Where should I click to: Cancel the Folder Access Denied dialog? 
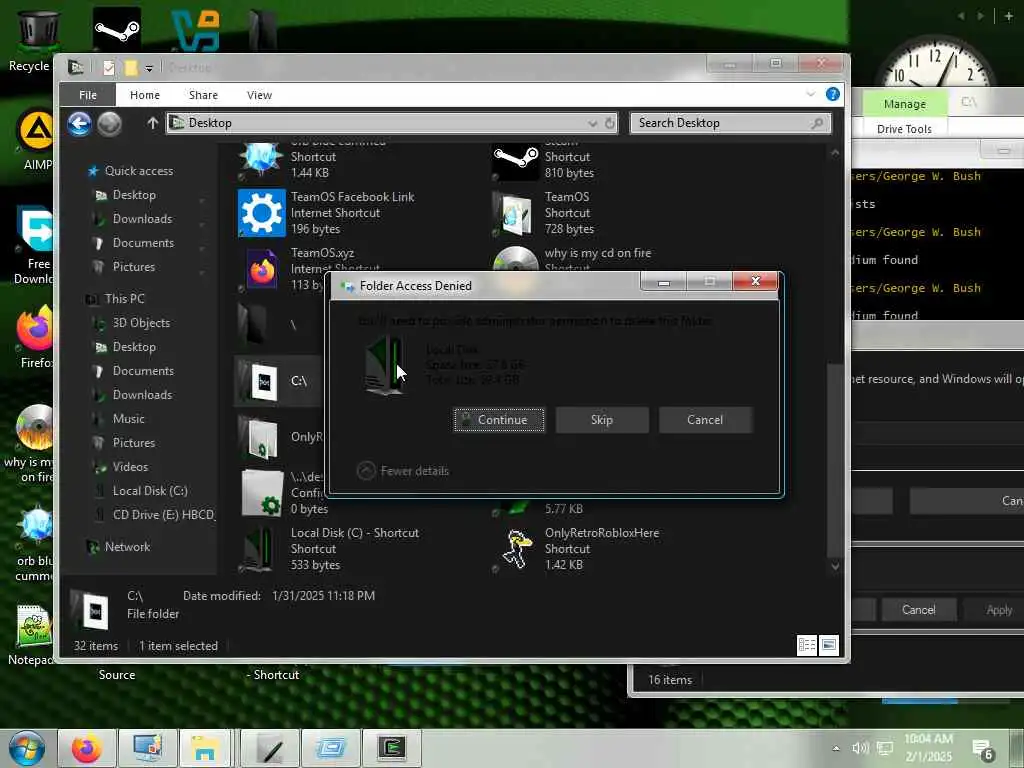[705, 420]
